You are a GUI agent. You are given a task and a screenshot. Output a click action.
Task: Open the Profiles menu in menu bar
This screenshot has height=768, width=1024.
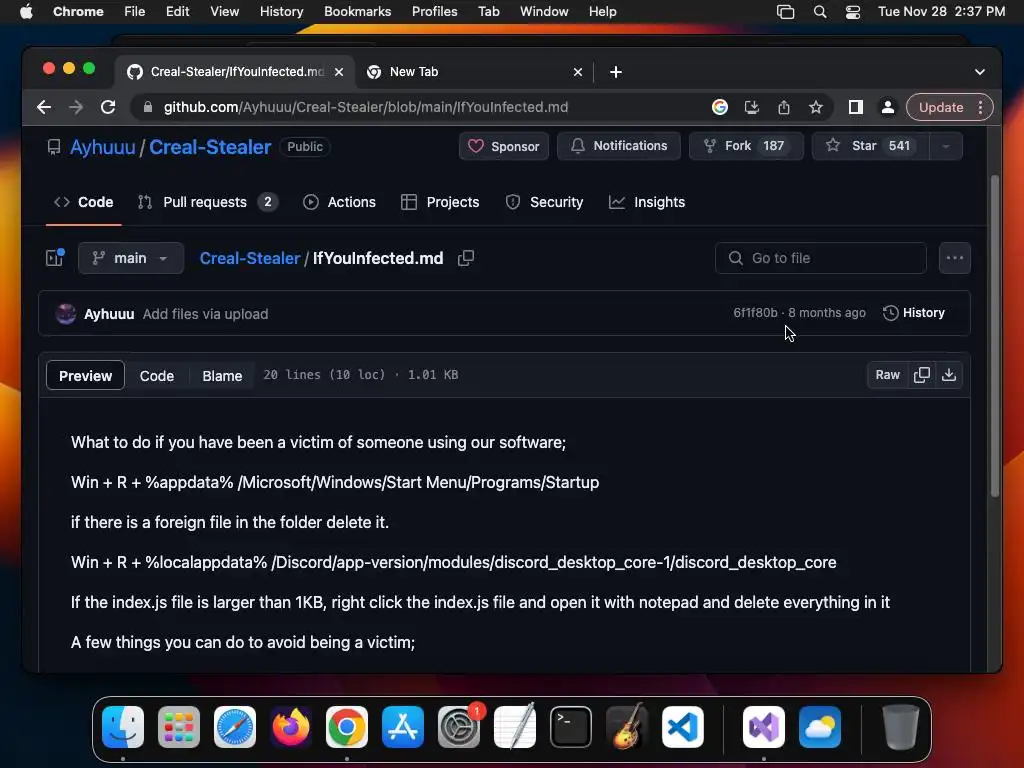tap(434, 12)
